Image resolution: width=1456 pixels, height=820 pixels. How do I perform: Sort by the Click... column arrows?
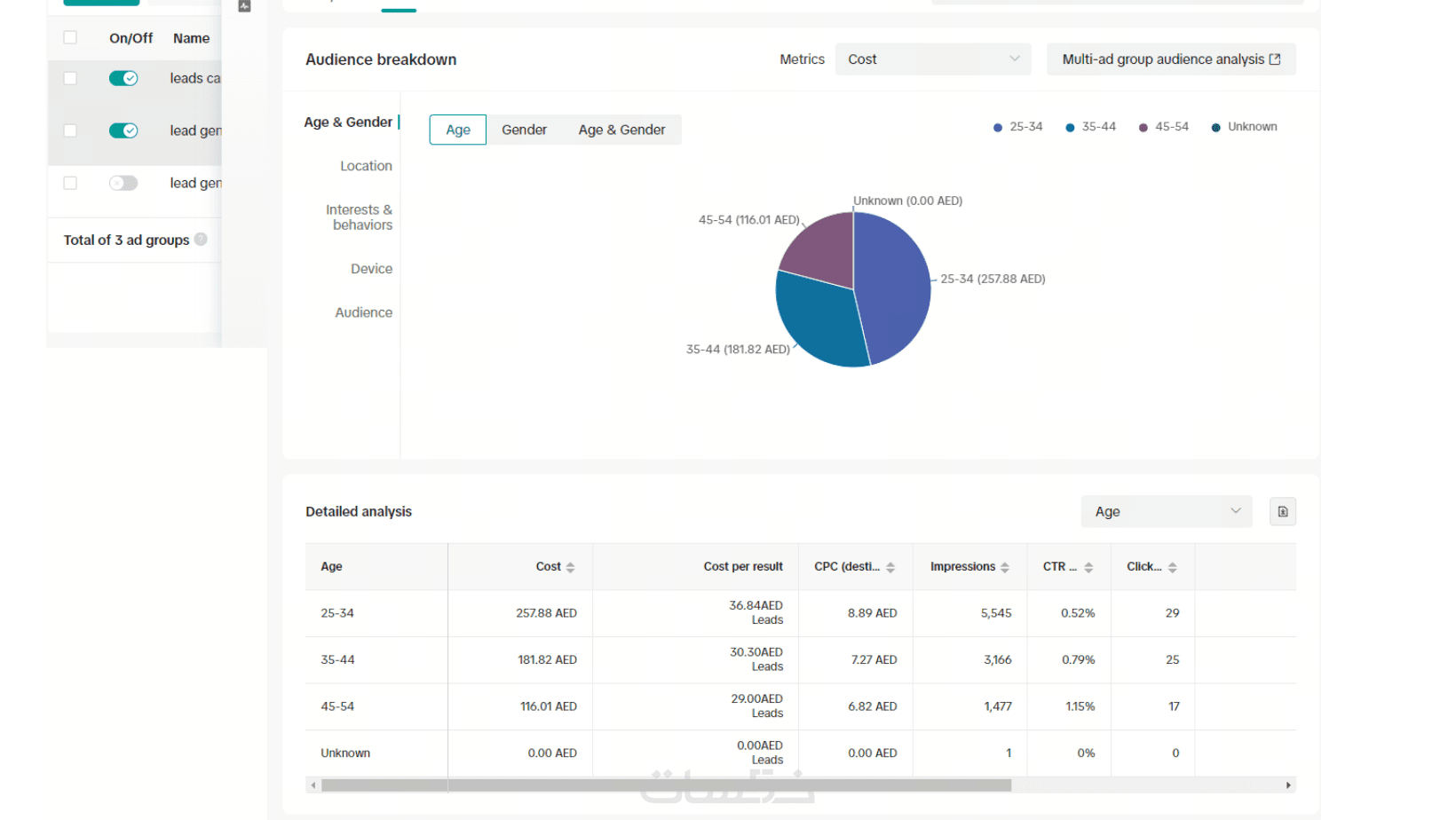[x=1172, y=567]
